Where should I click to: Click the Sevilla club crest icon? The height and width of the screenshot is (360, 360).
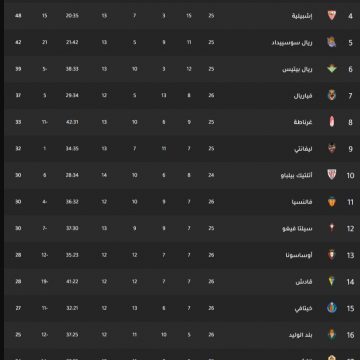pos(332,15)
